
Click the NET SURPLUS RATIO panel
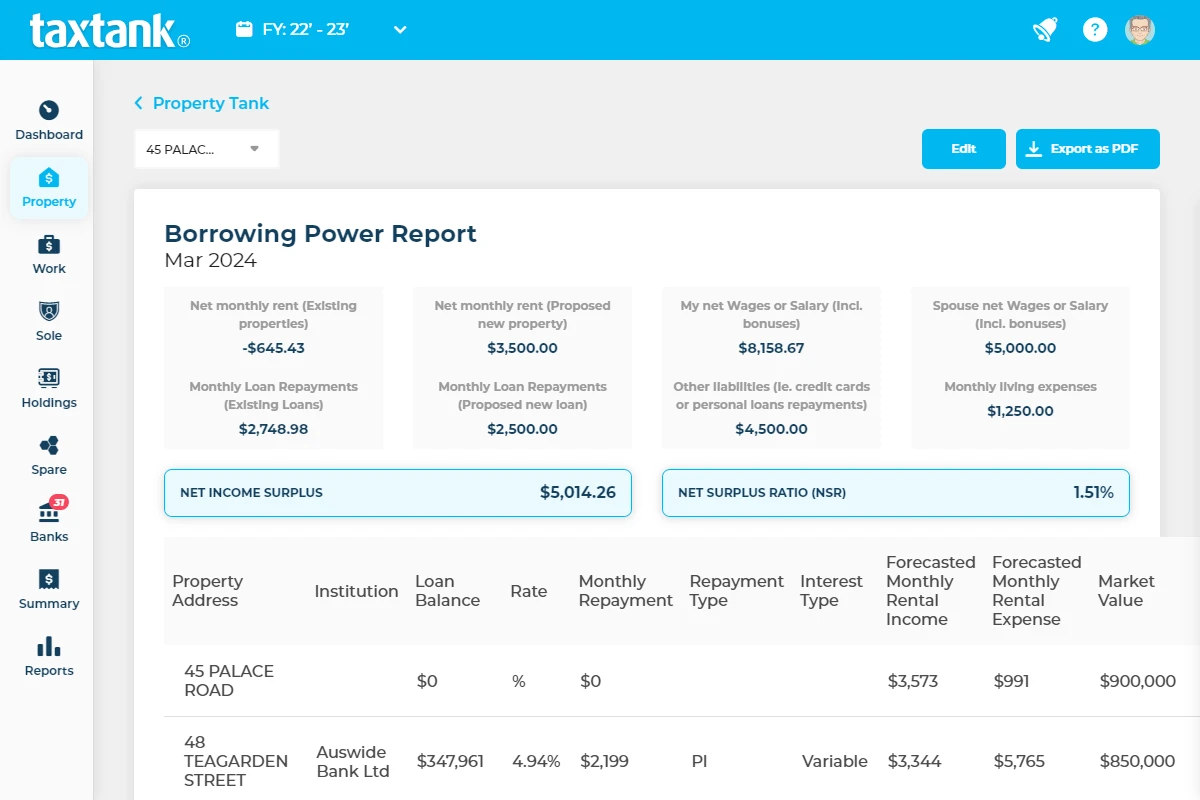pos(895,492)
